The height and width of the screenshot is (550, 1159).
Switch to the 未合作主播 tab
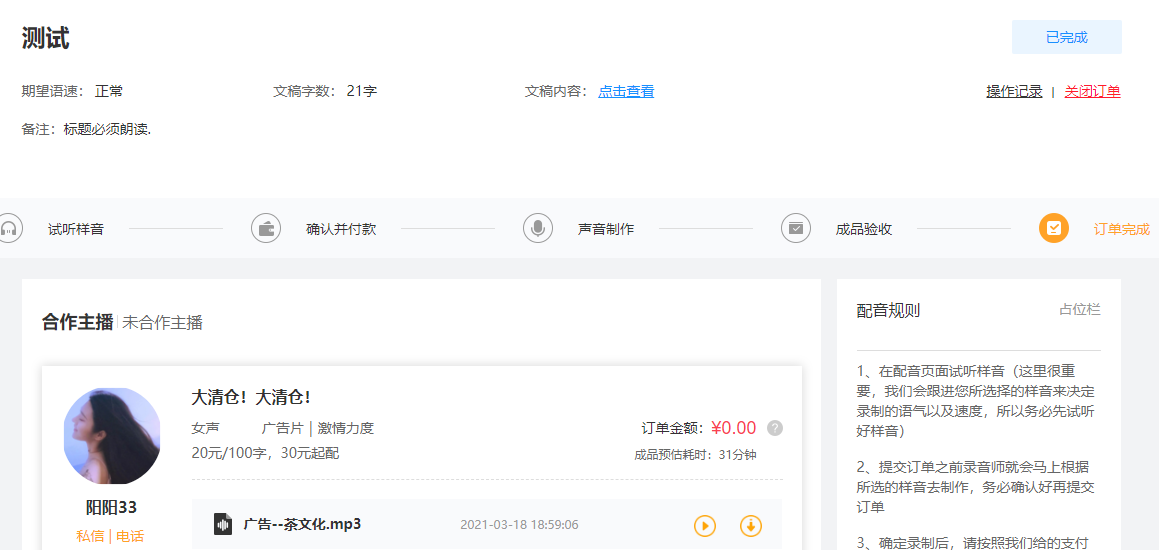pos(162,322)
